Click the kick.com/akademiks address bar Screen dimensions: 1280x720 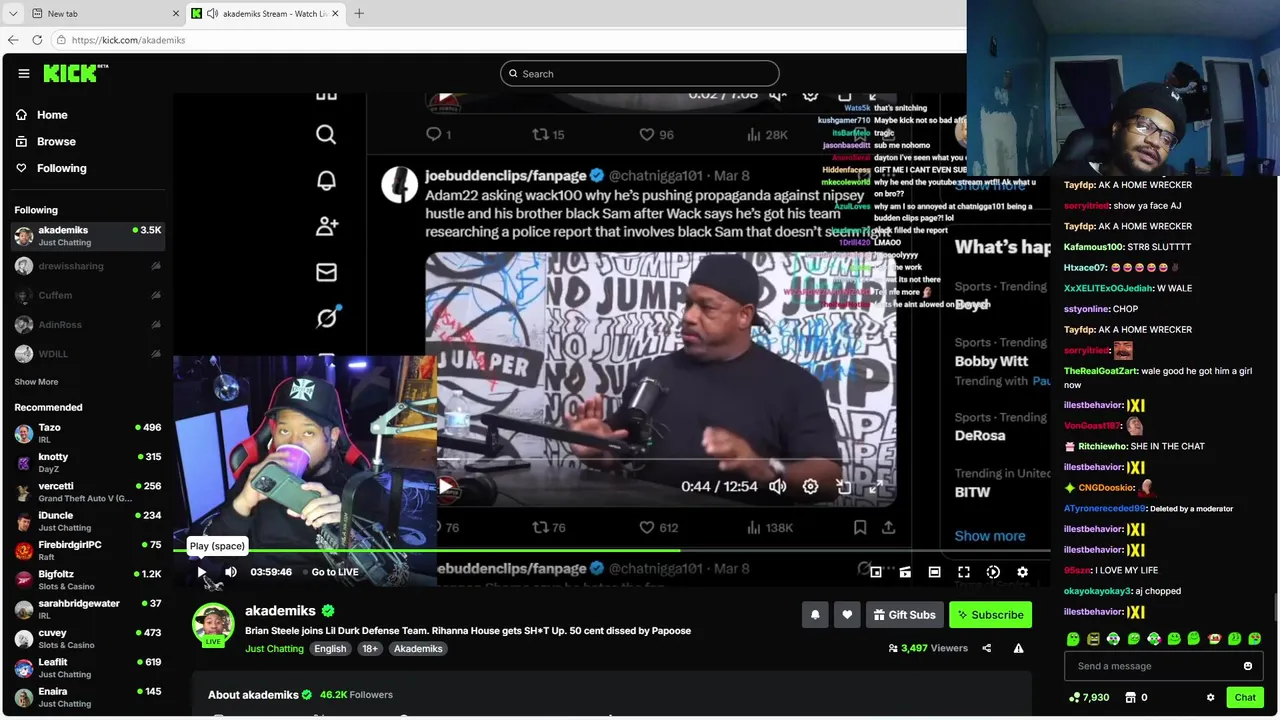point(510,40)
